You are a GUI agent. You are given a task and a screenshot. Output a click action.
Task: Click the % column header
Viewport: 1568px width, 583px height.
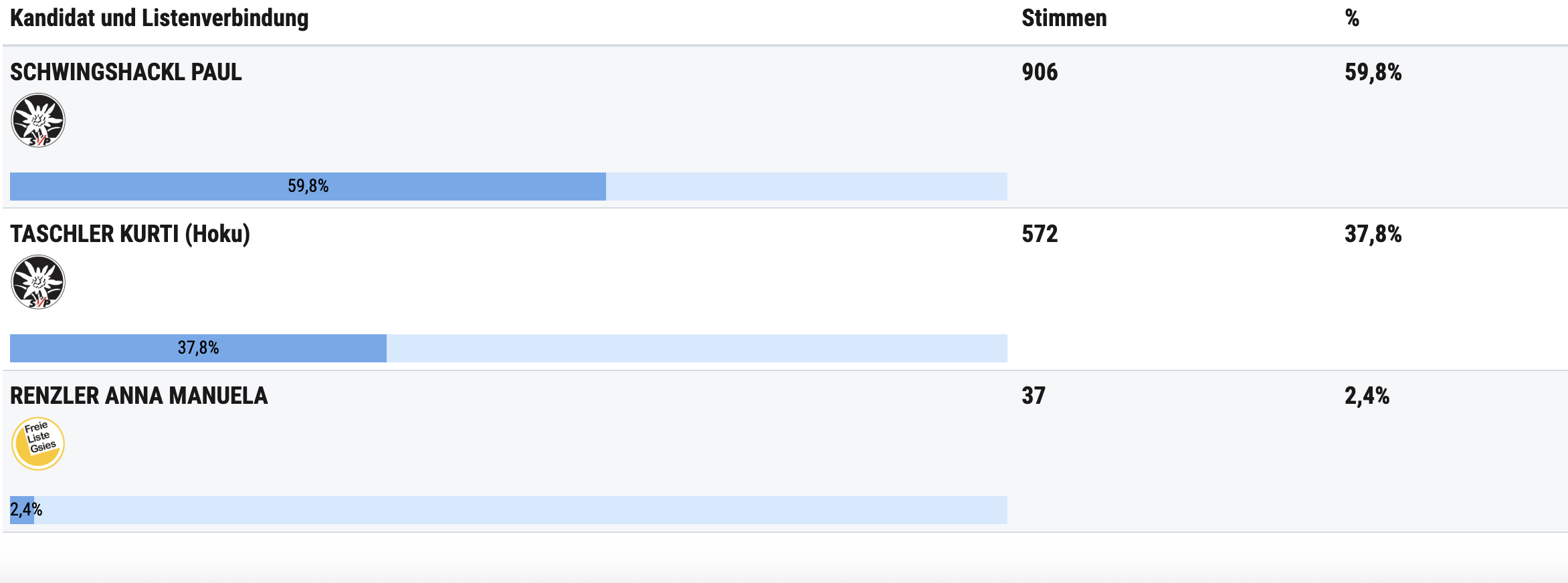pyautogui.click(x=1352, y=18)
